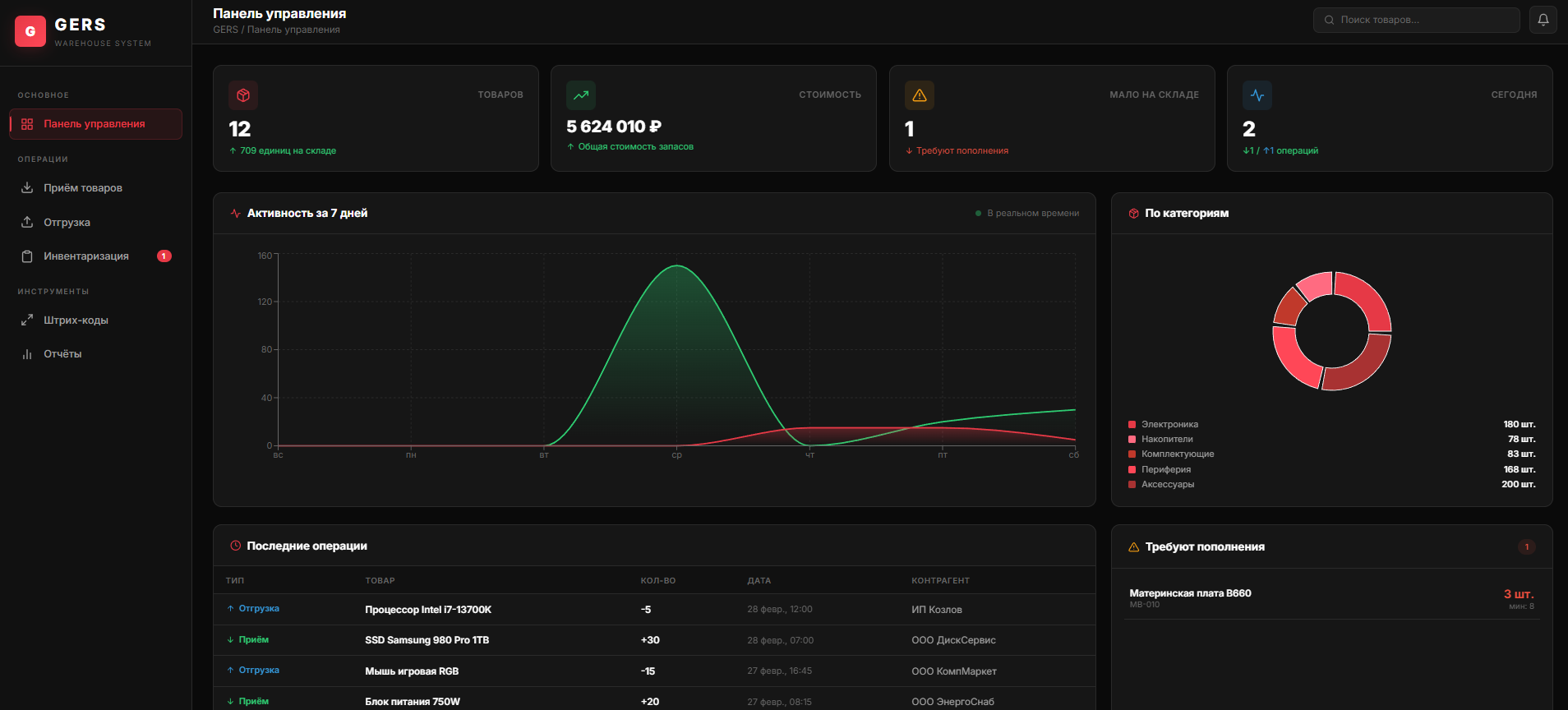Select the SSD Samsung 980 Pro 1TB row

click(427, 640)
